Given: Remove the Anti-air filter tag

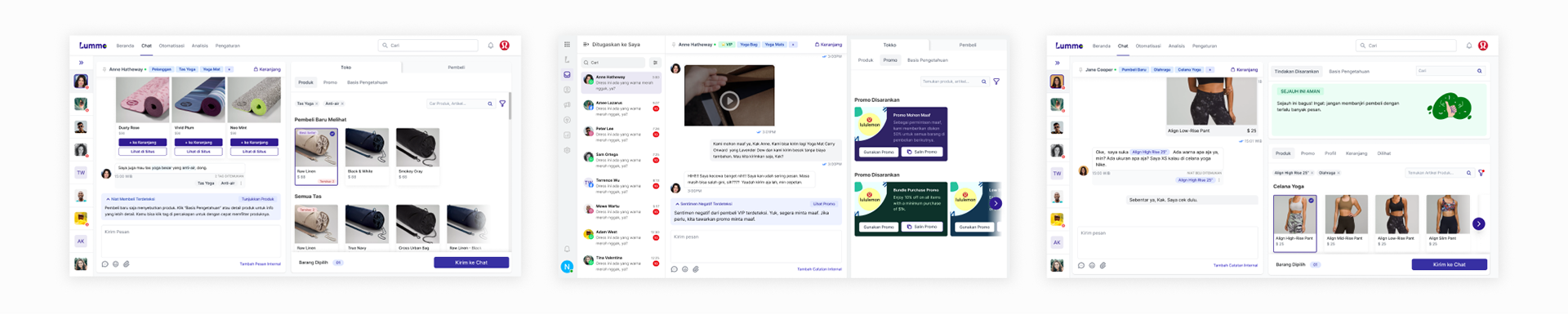Looking at the screenshot, I should point(342,104).
